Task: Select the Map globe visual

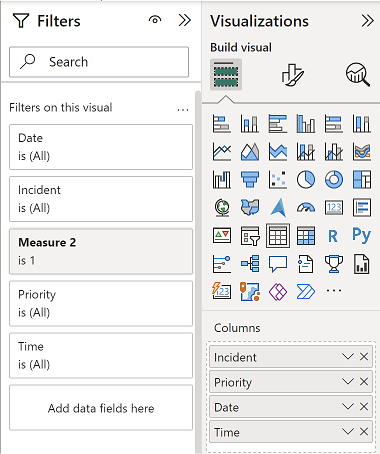Action: coord(222,207)
